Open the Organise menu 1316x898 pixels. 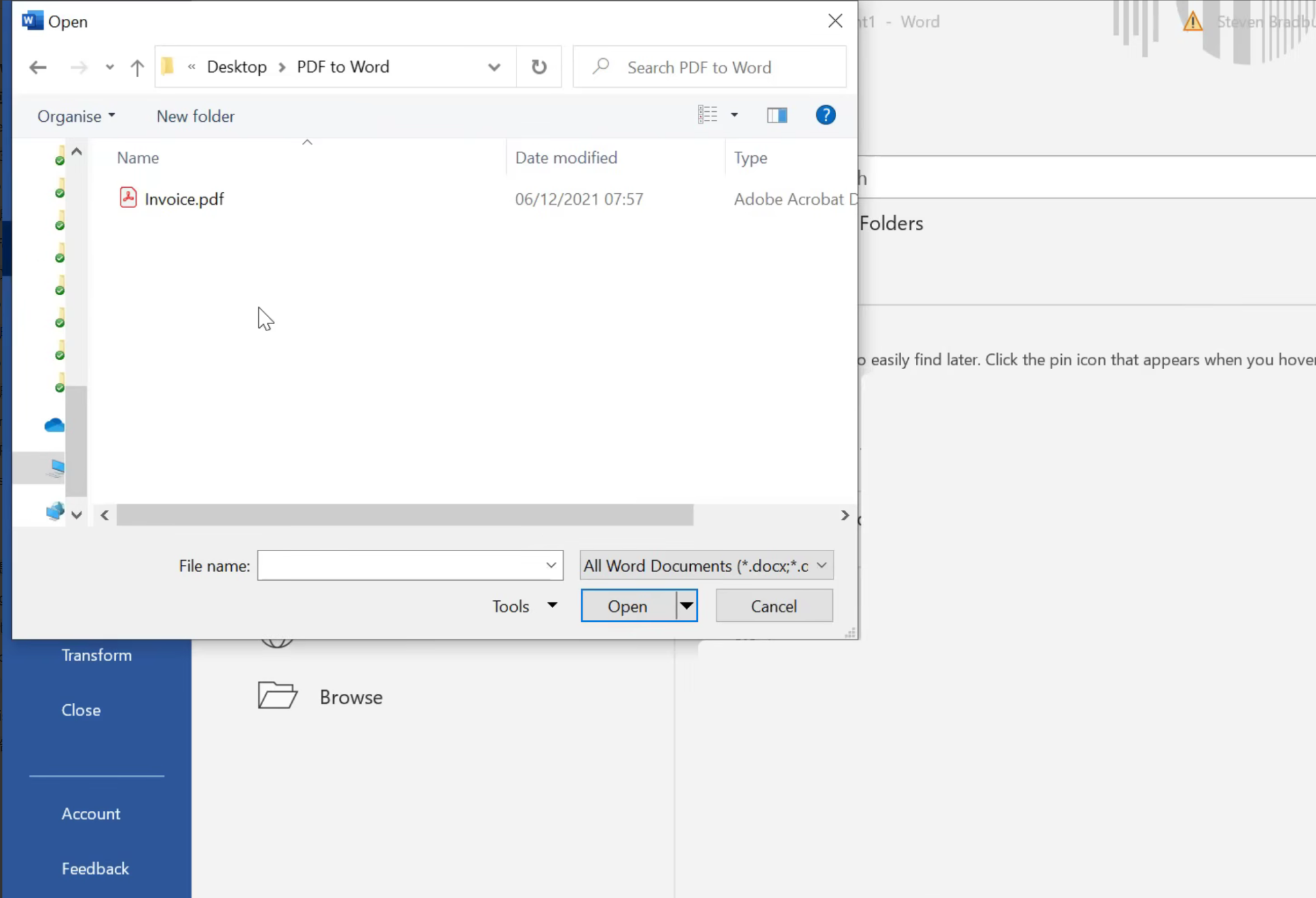point(76,116)
